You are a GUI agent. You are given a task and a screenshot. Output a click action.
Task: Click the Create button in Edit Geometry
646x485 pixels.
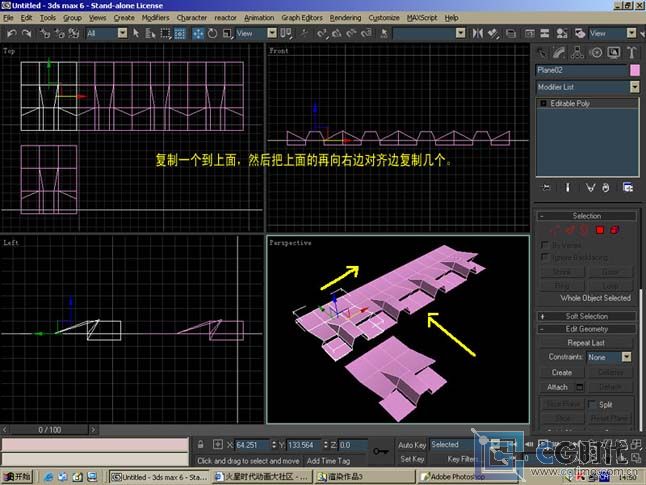click(x=562, y=372)
